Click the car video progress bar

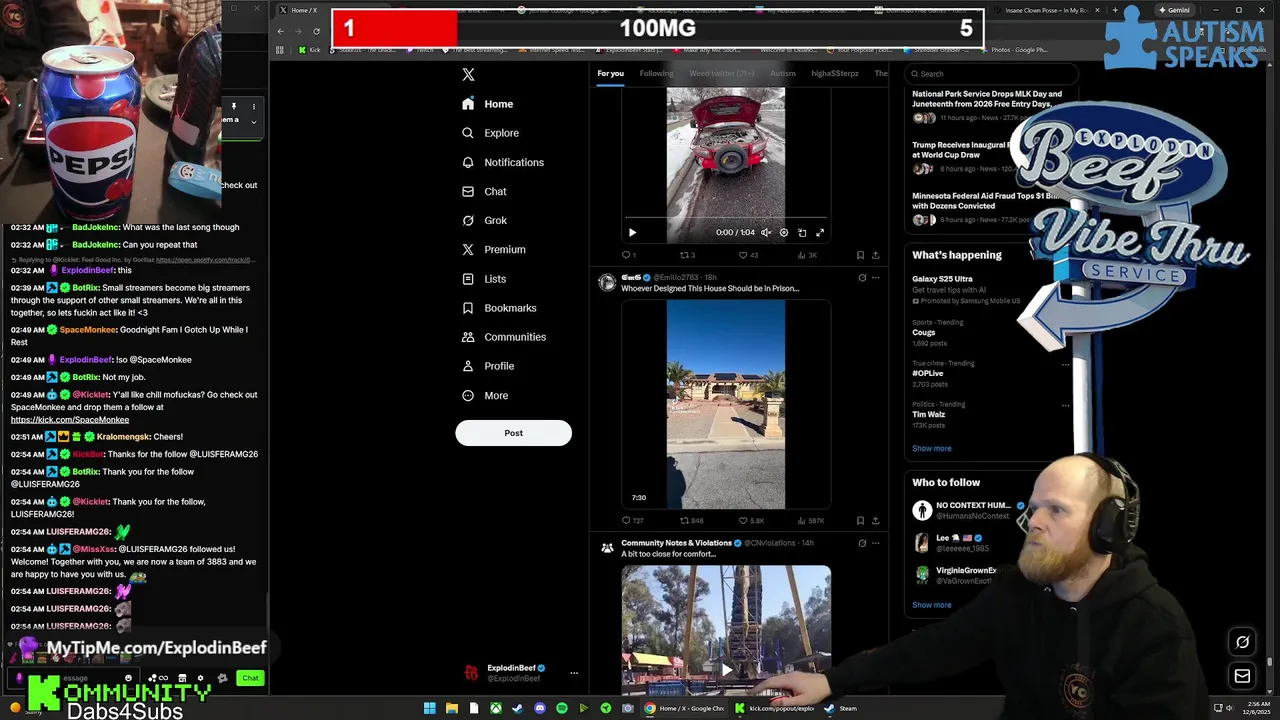pos(726,217)
